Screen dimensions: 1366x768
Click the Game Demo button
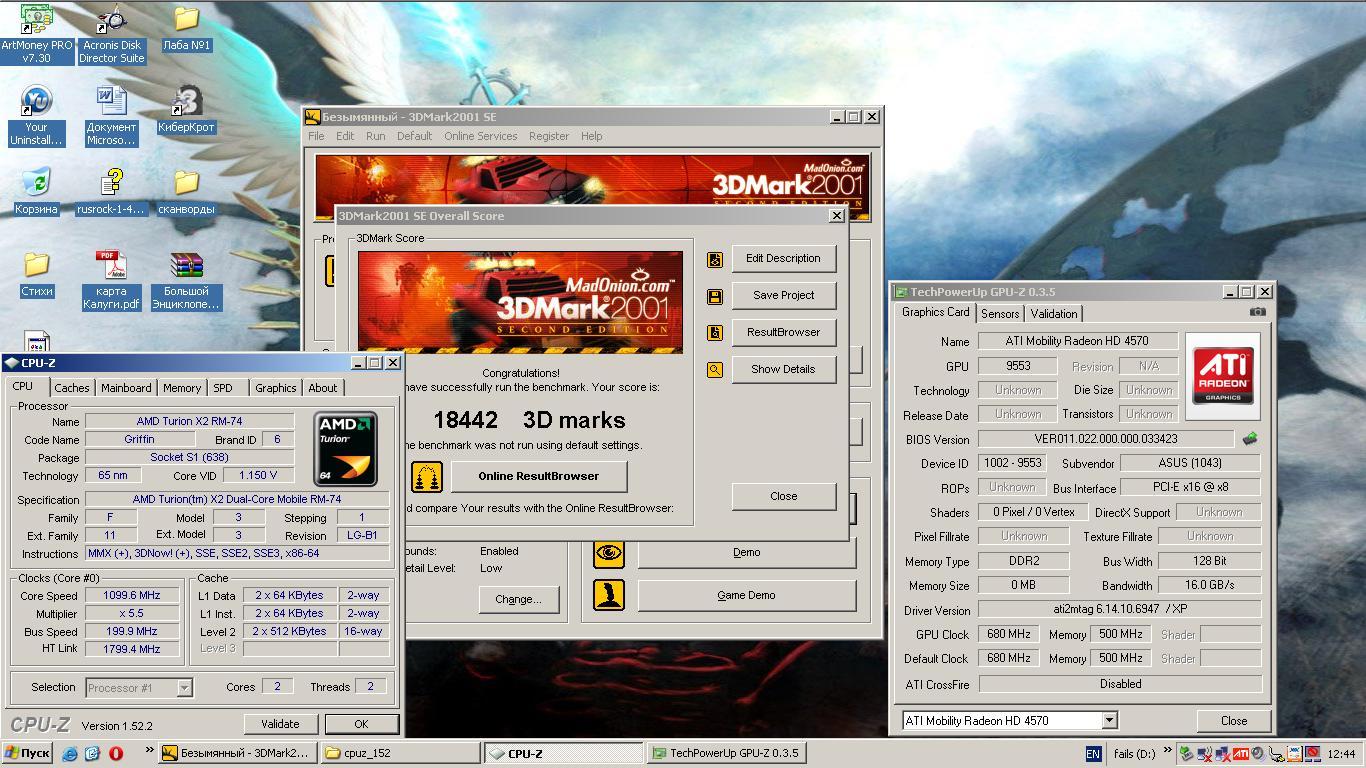[747, 595]
